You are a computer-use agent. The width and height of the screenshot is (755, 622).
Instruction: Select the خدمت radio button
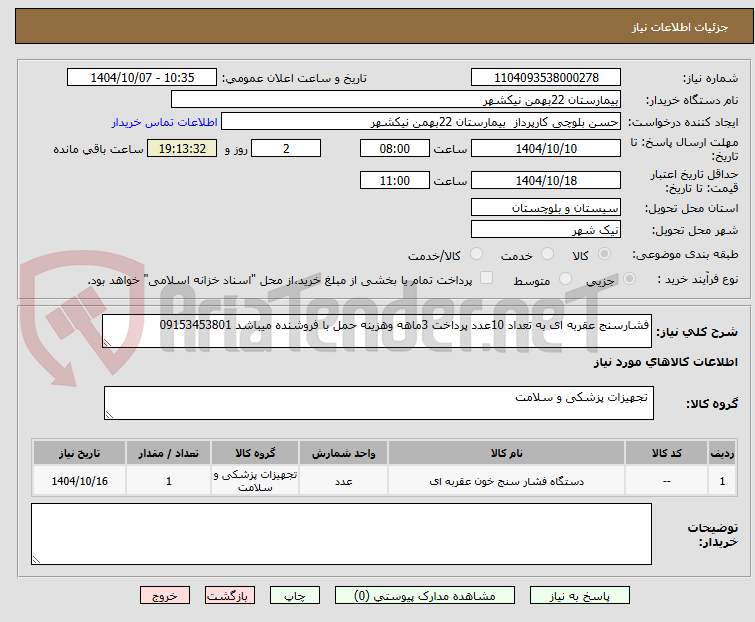click(547, 254)
